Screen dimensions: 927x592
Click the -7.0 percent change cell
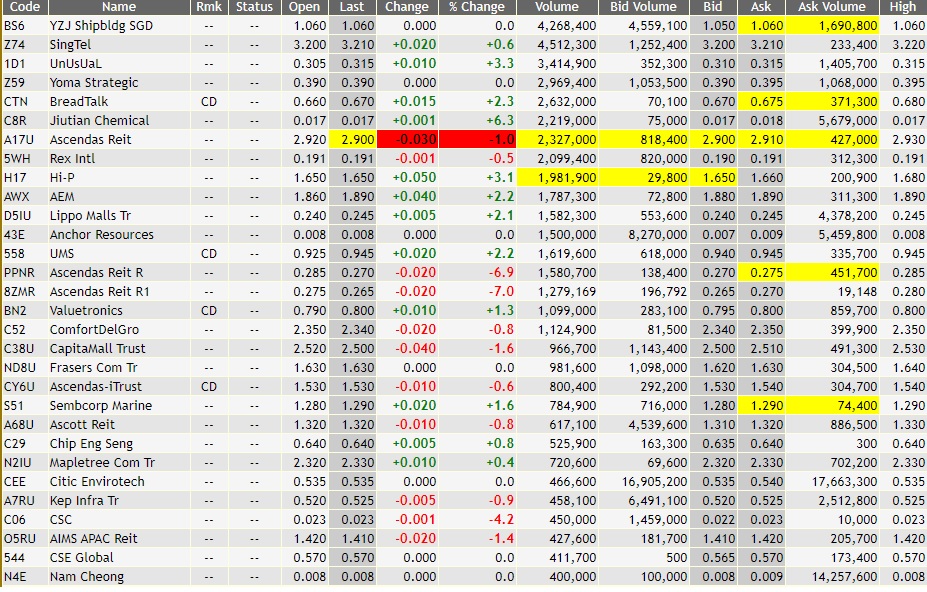501,292
